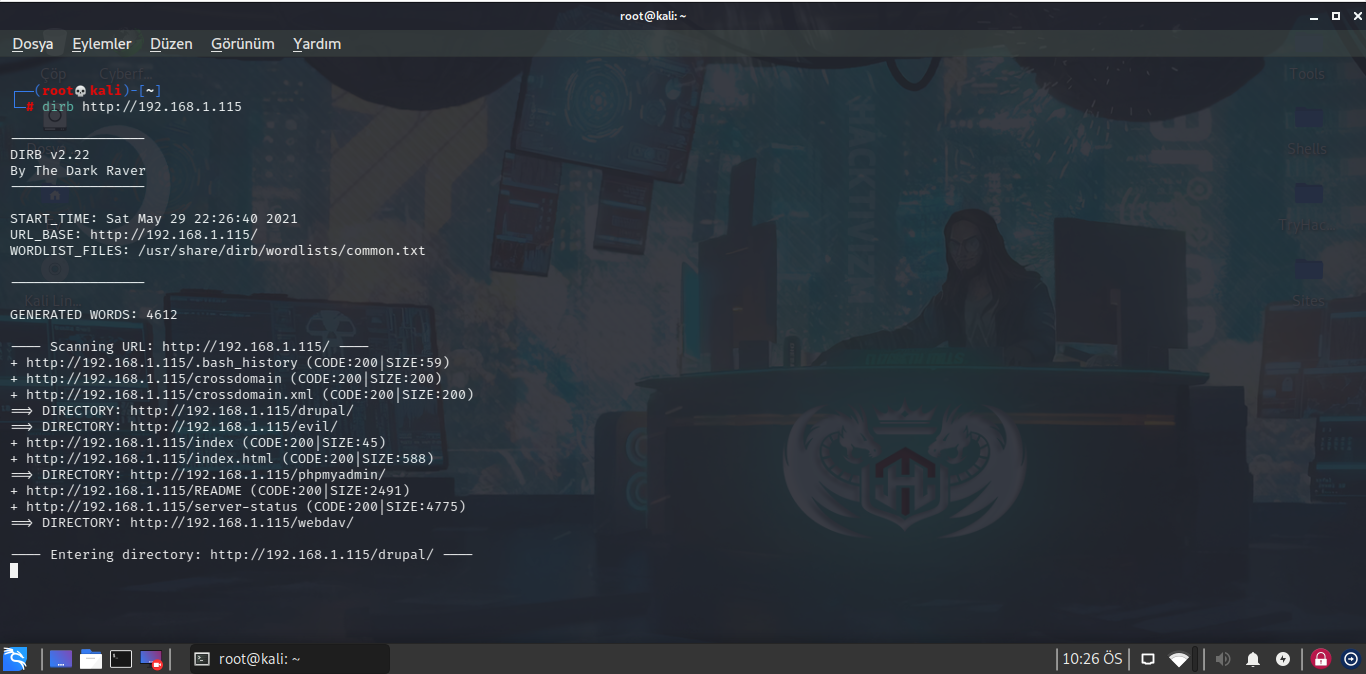Maximize the terminal window
1366x674 pixels.
pyautogui.click(x=1335, y=16)
